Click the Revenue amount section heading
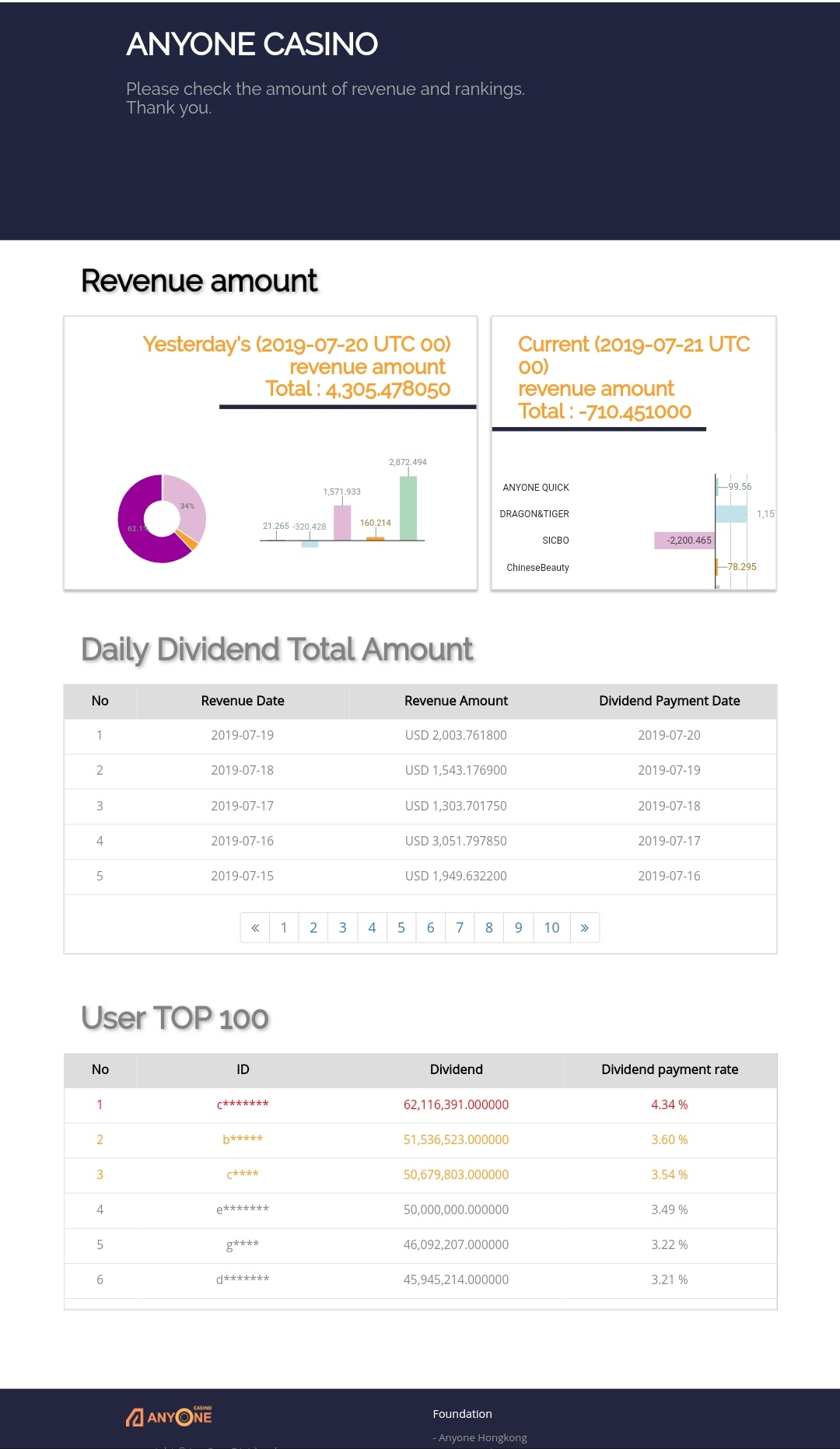The image size is (840, 1449). [x=199, y=281]
